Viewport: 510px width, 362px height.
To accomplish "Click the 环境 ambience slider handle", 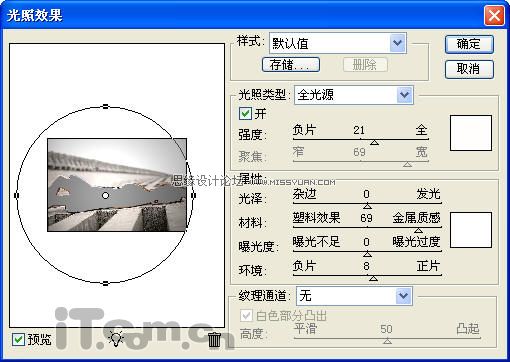I will [x=374, y=278].
